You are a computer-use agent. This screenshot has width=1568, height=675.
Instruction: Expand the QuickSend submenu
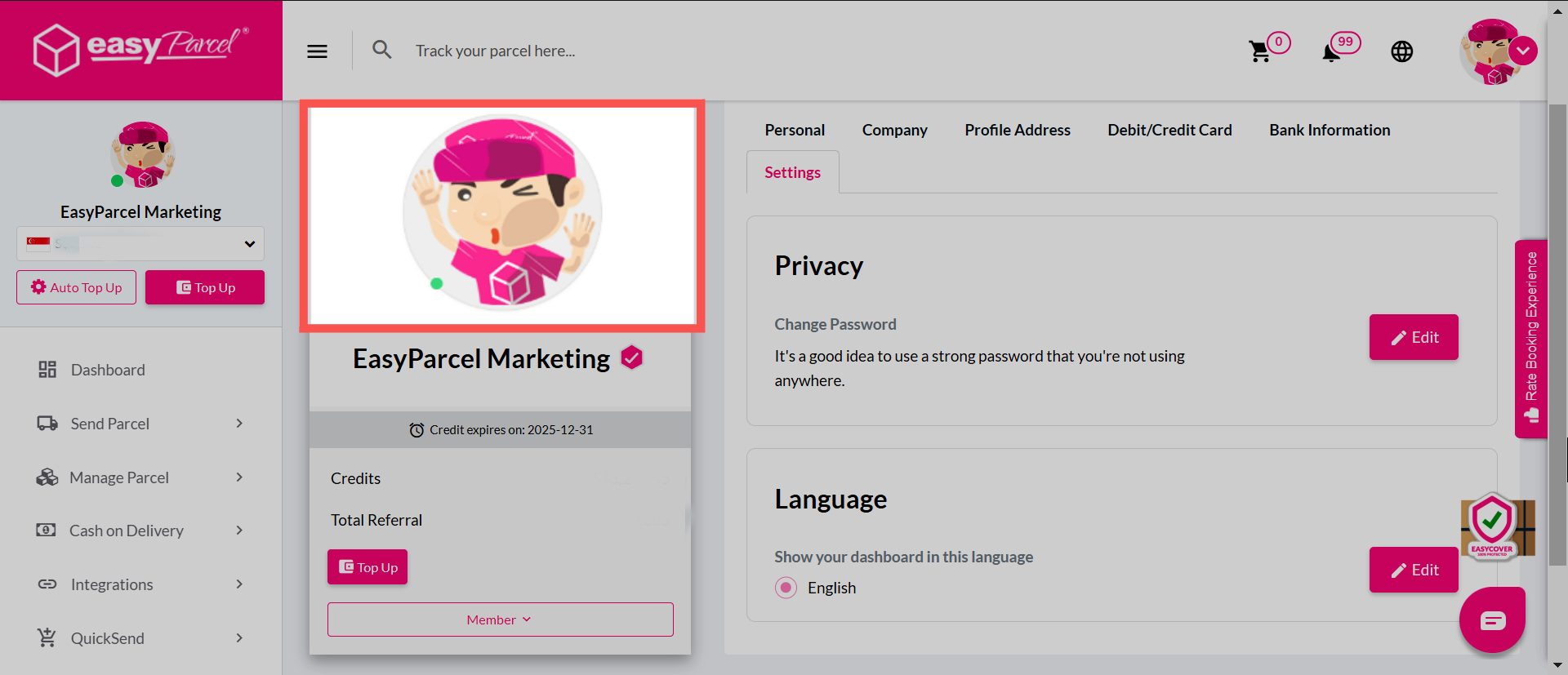(x=239, y=638)
